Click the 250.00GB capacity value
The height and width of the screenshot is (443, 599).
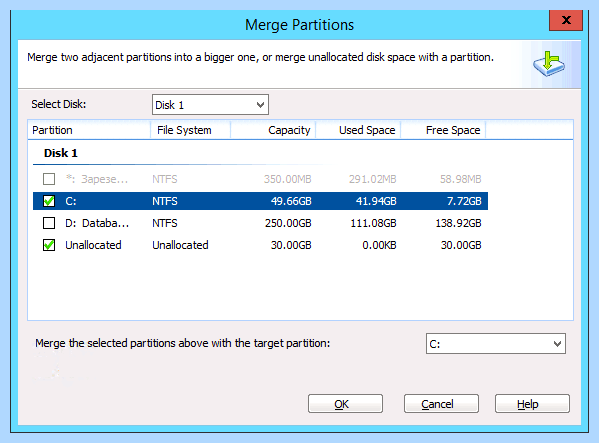[x=288, y=223]
